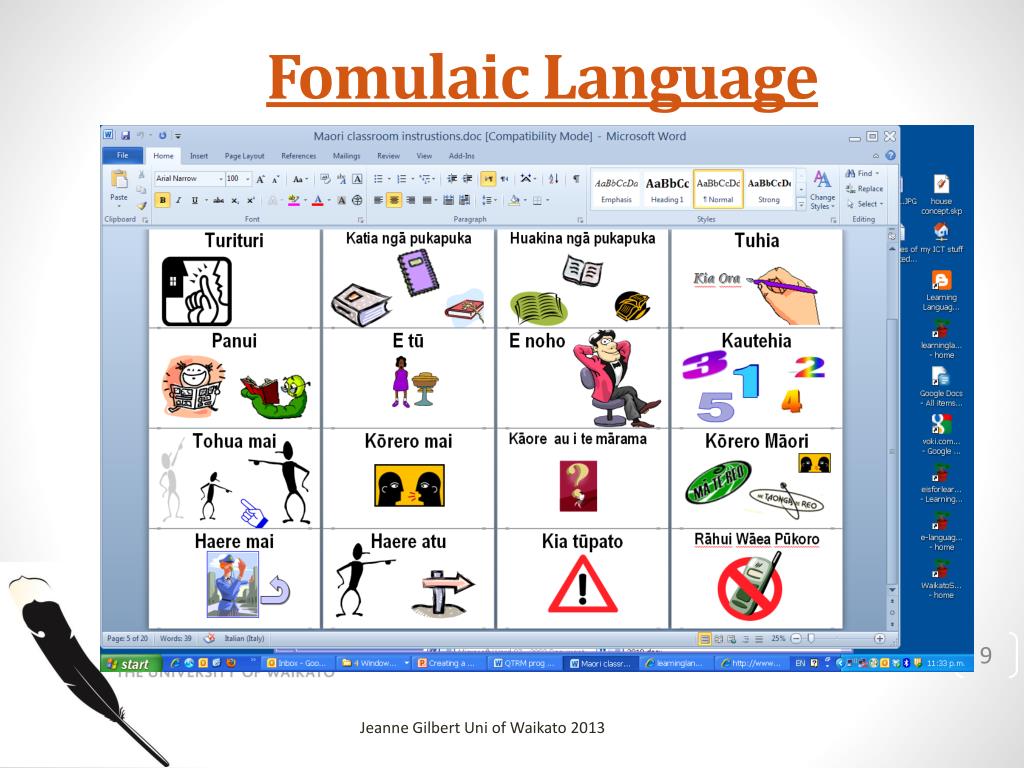Switch to the Review tab
Screen dimensions: 1024x768
pyautogui.click(x=388, y=156)
